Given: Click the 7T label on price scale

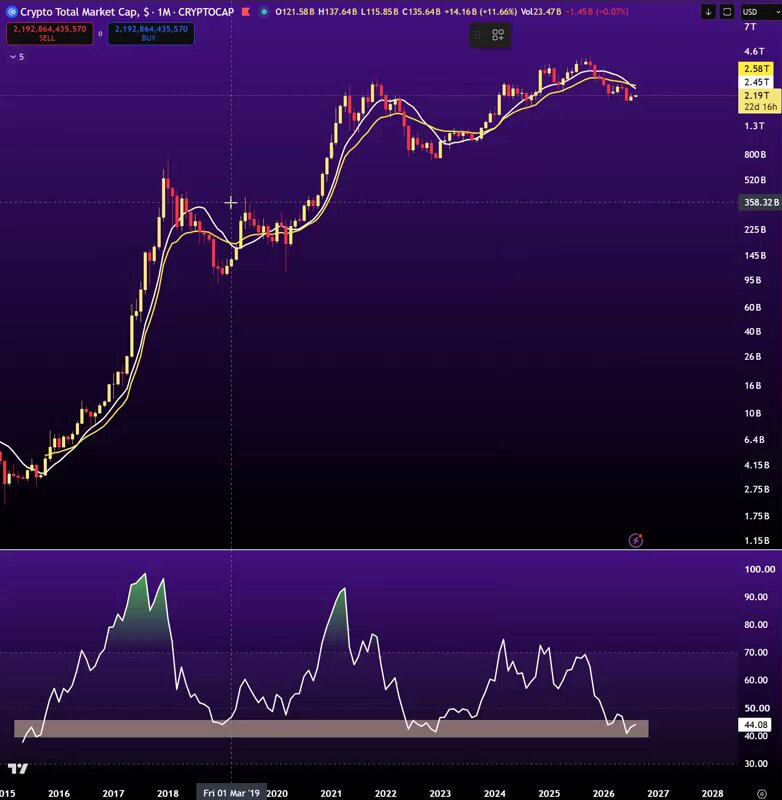Looking at the screenshot, I should (x=750, y=27).
